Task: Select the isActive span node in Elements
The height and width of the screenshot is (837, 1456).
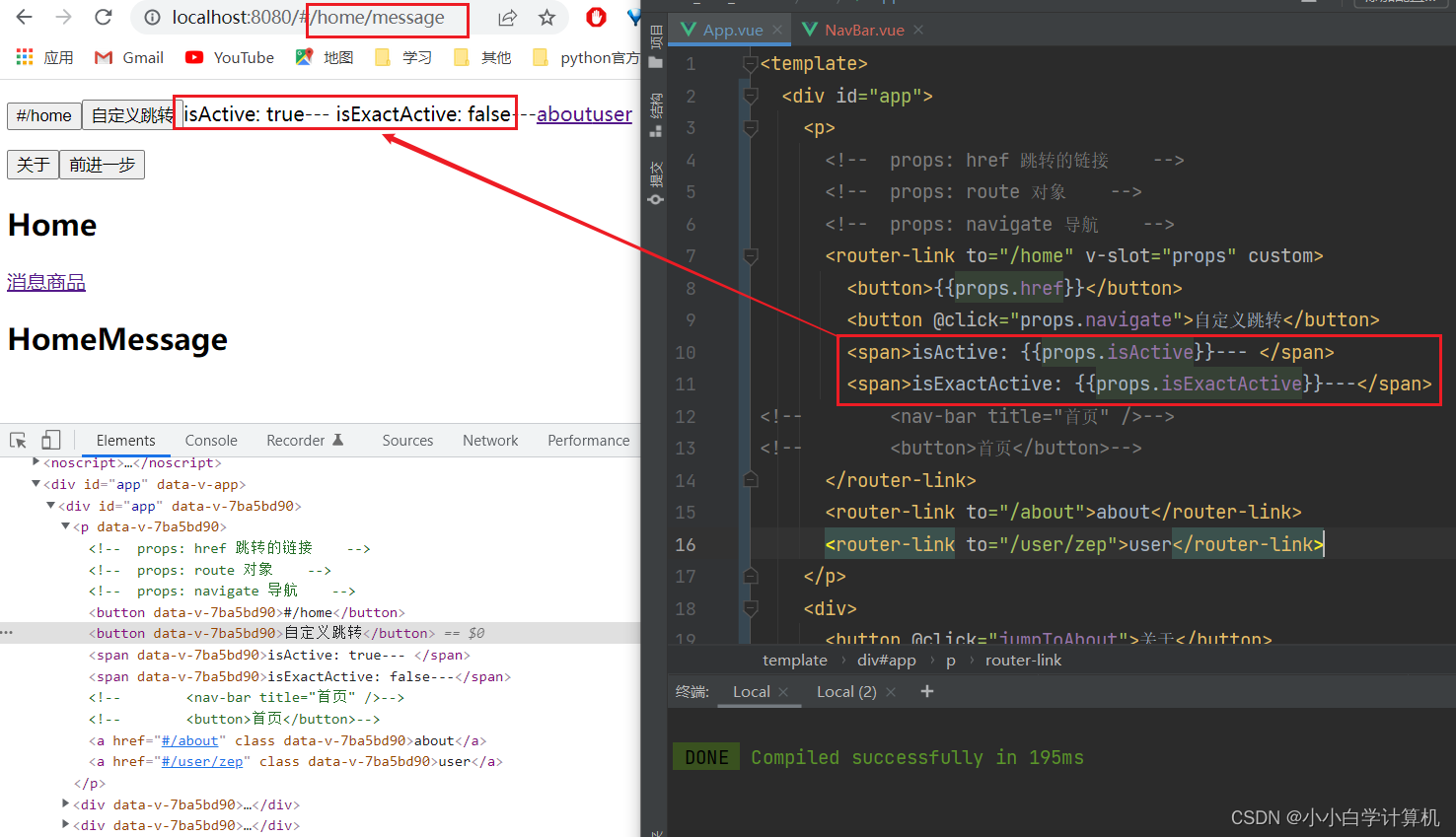Action: (279, 655)
